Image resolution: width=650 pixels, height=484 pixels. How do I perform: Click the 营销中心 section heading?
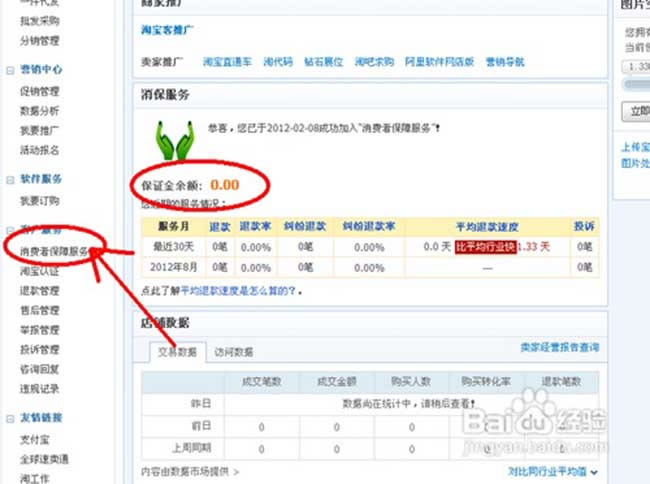41,69
